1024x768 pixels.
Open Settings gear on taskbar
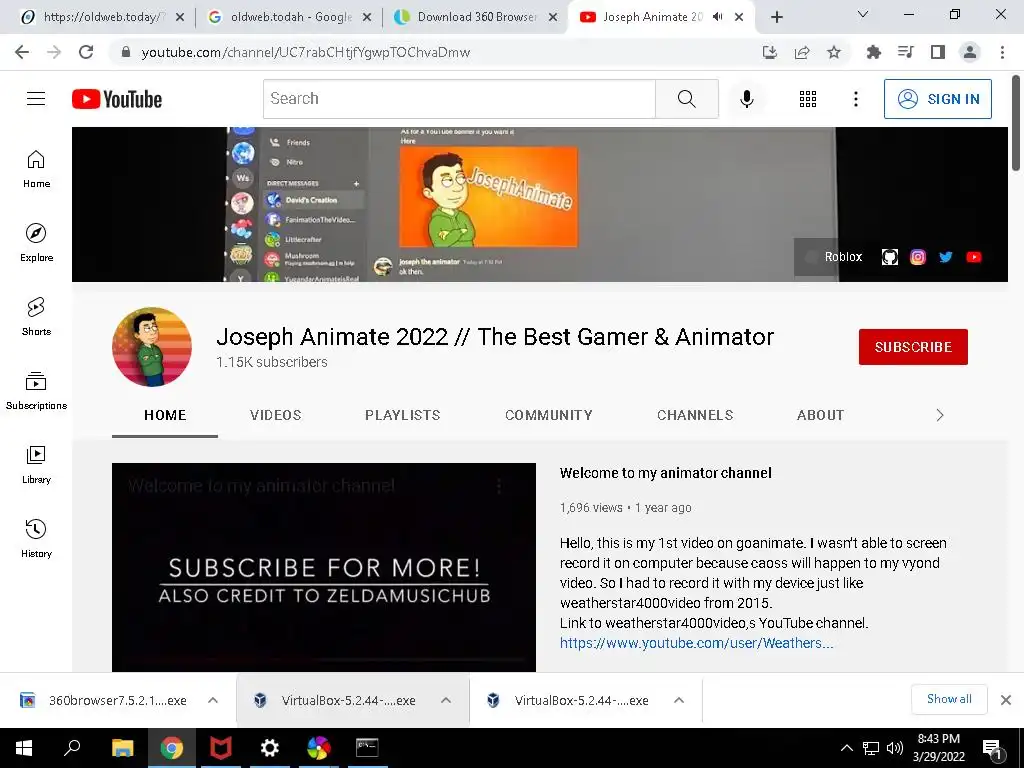269,748
